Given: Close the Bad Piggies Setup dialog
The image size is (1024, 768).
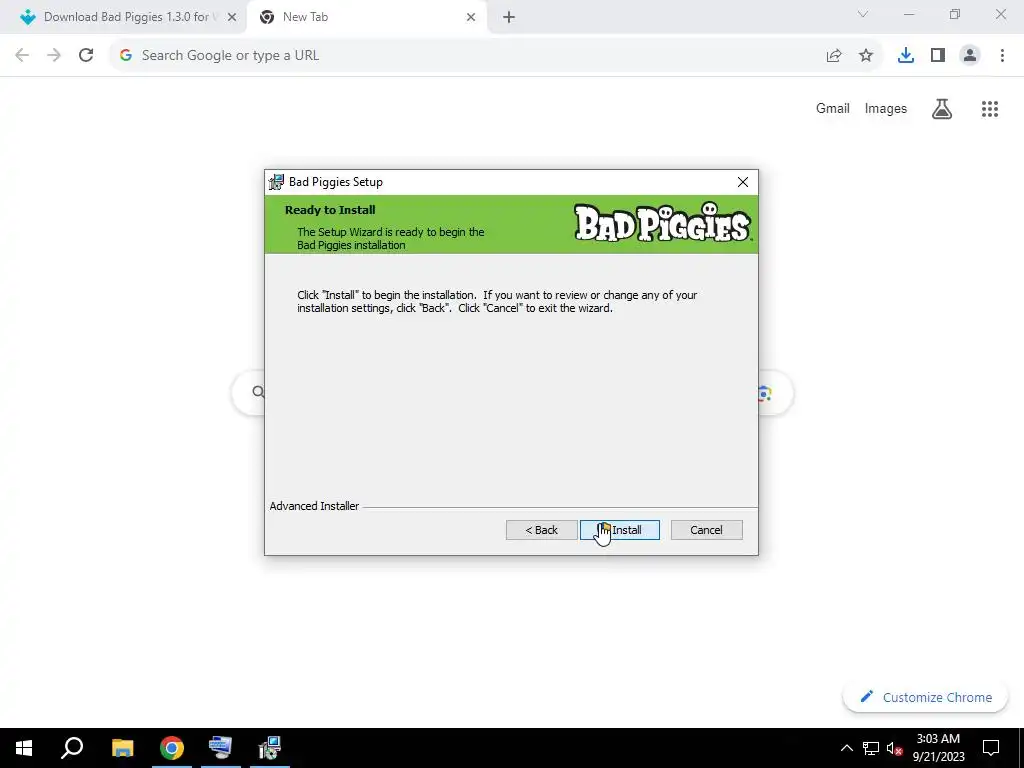Looking at the screenshot, I should (x=743, y=182).
